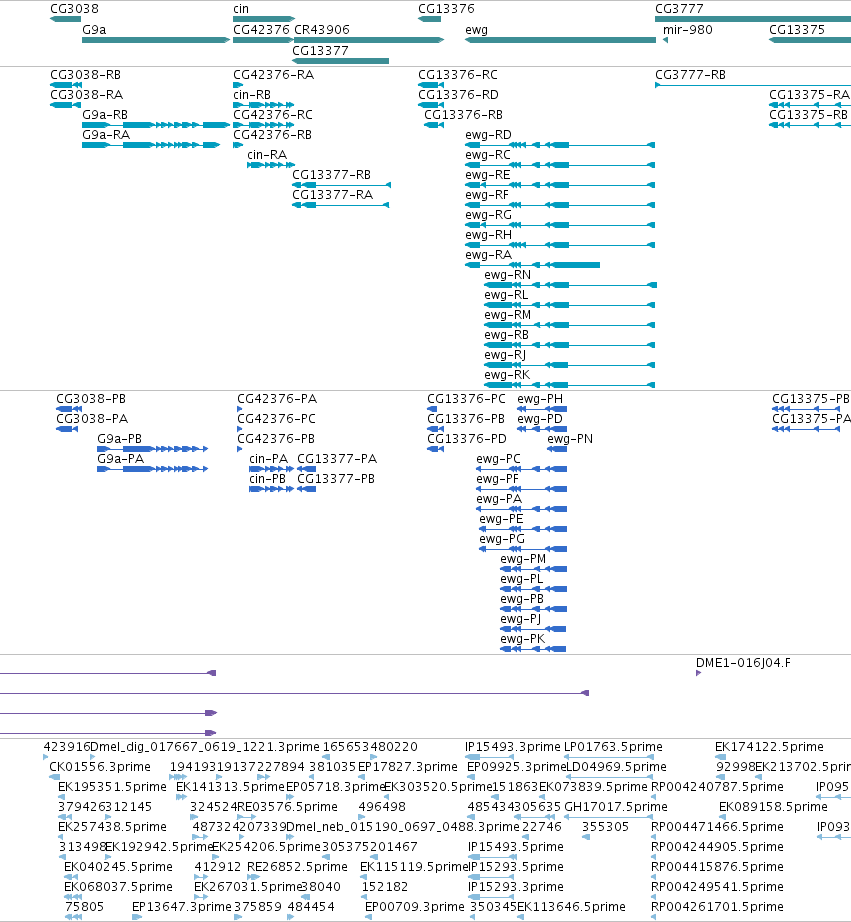Click protein G9a-PA
Image resolution: width=851 pixels, height=922 pixels.
(x=152, y=469)
